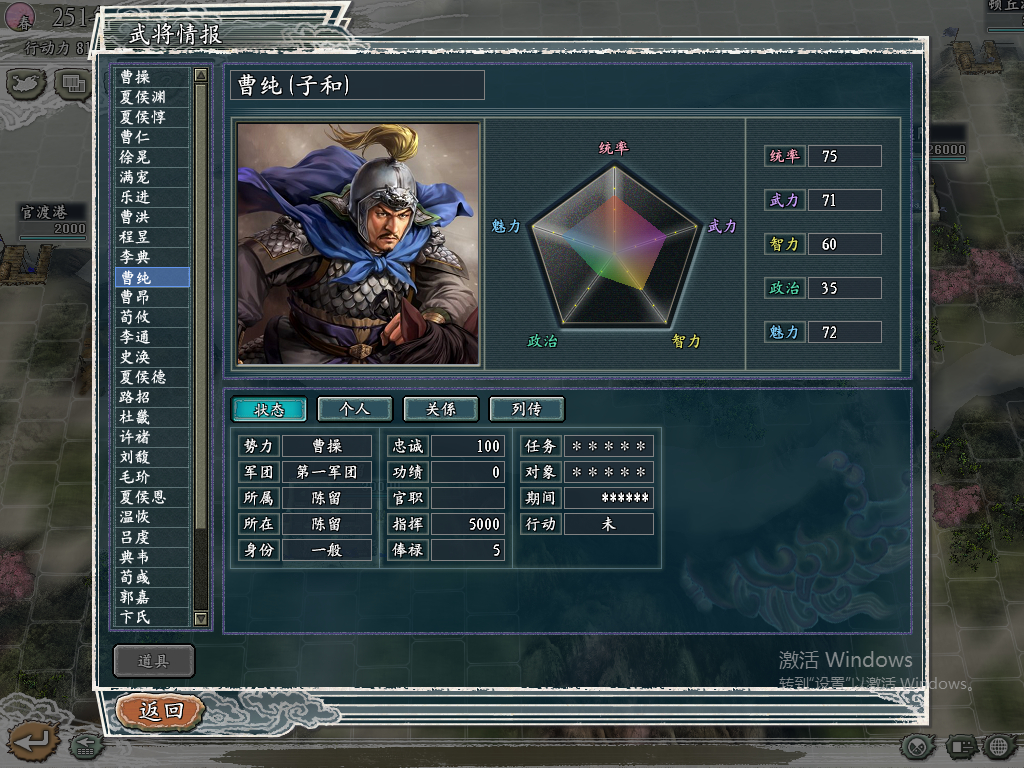Click the overlapping windows icon at top left
The width and height of the screenshot is (1024, 768).
pos(72,84)
